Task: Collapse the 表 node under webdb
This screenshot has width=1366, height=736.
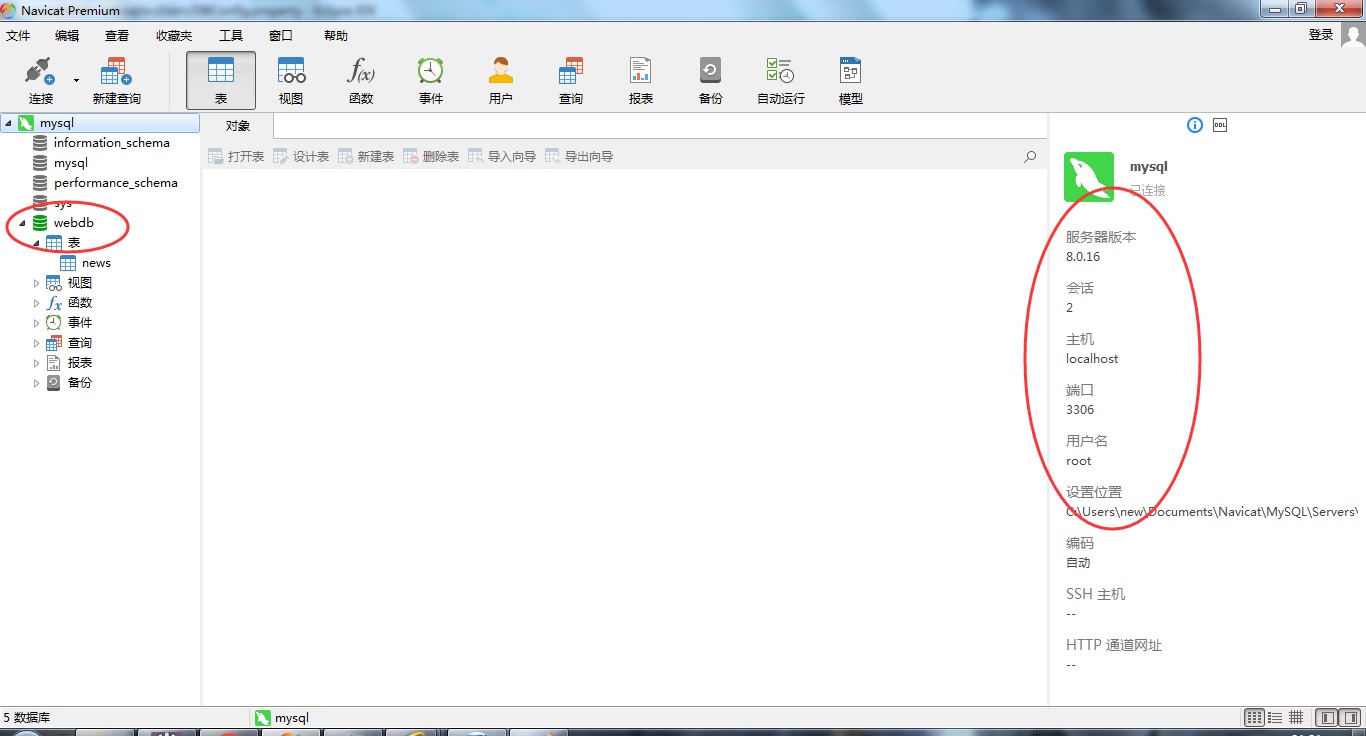Action: [36, 243]
